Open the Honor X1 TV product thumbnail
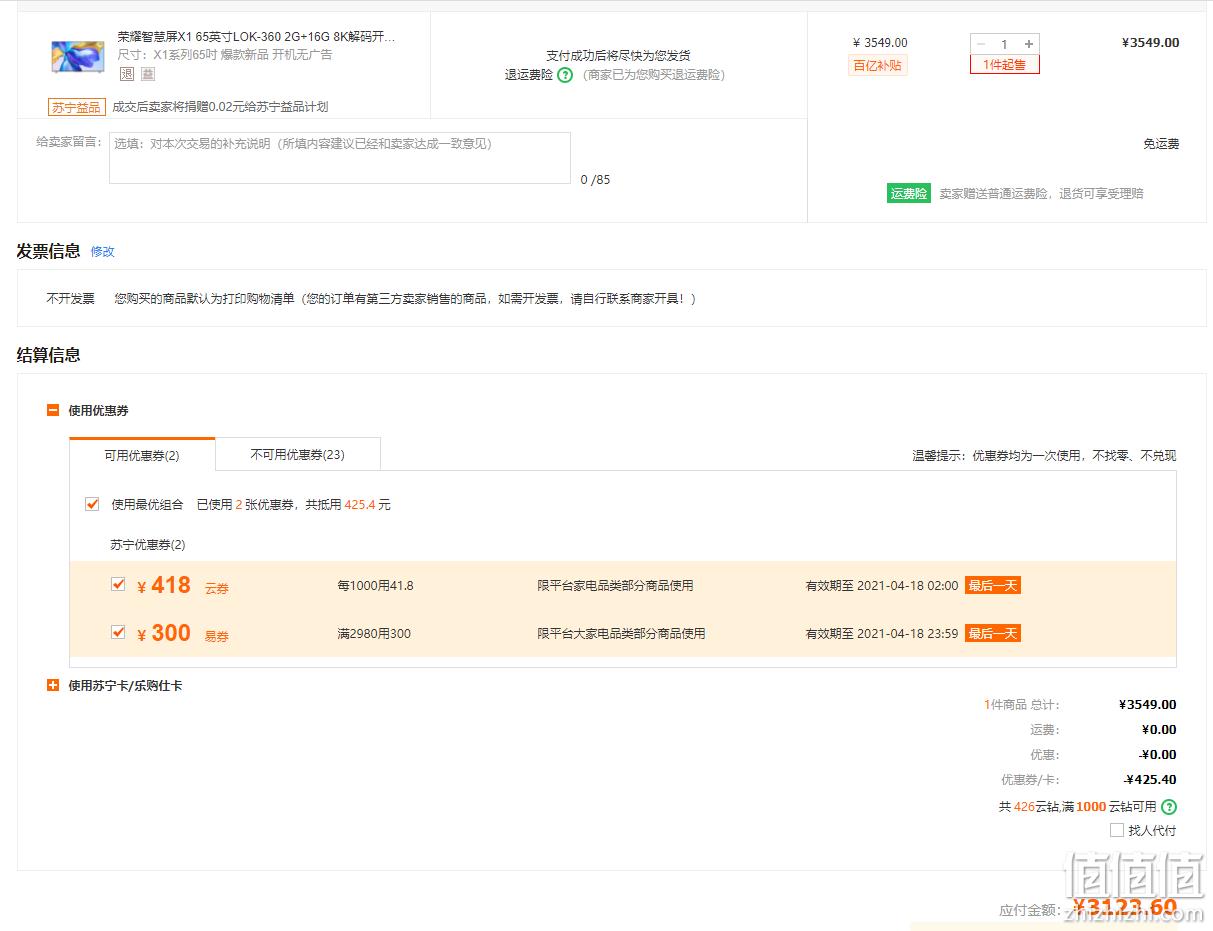The image size is (1213, 931). point(77,55)
